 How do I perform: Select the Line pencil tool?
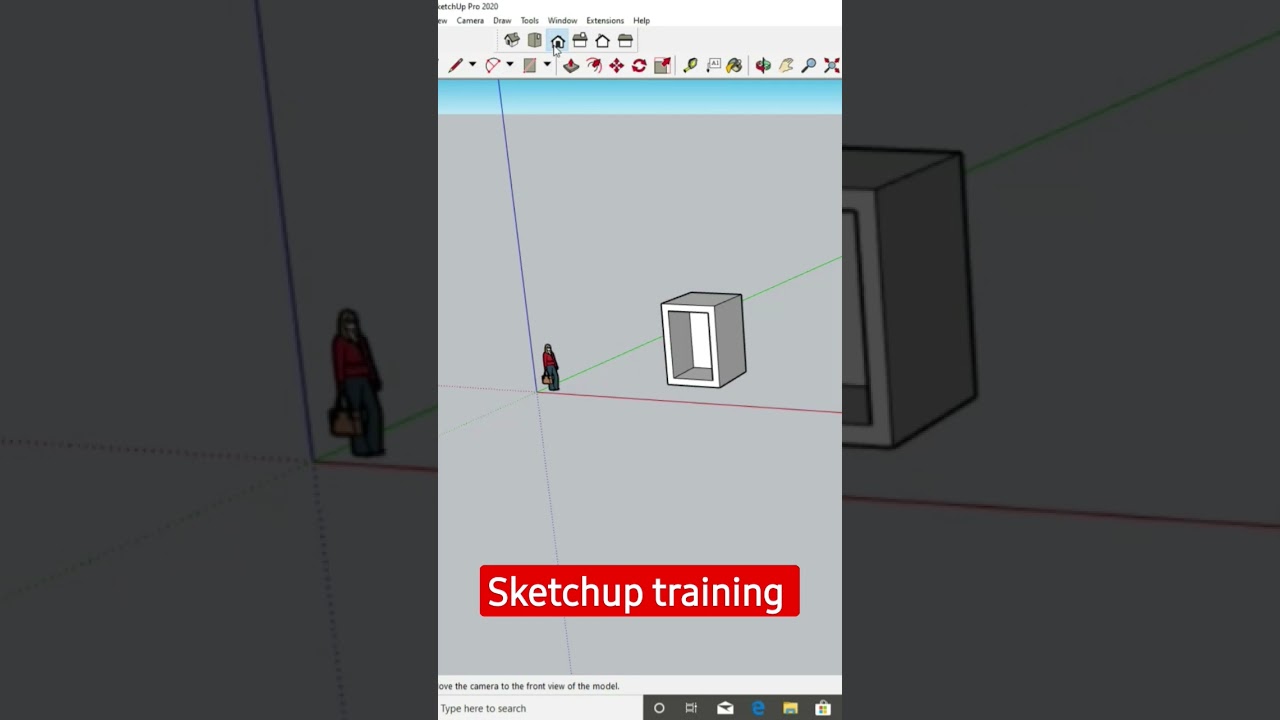tap(456, 65)
